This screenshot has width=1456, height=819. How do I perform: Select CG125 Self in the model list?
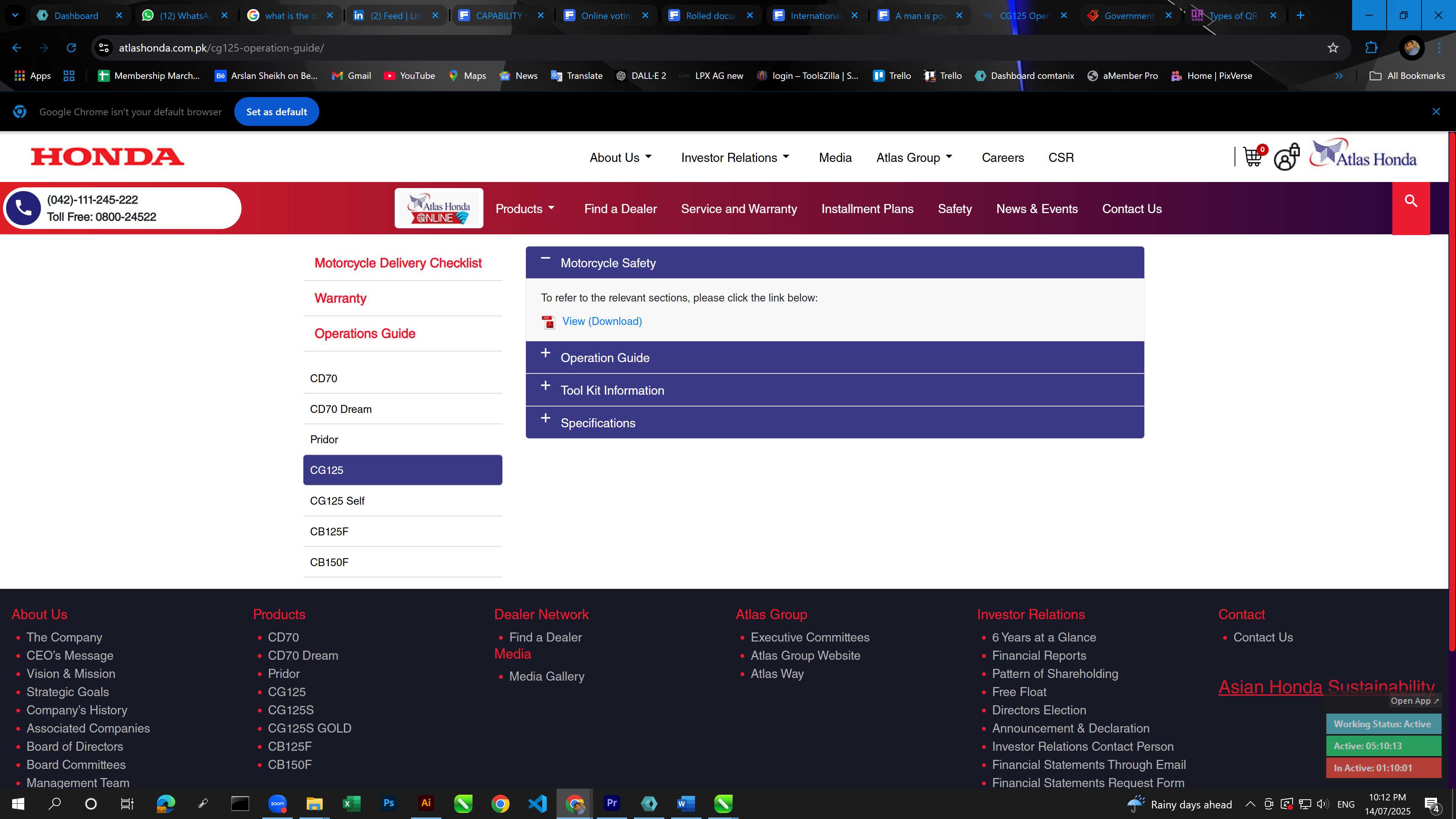coord(402,501)
